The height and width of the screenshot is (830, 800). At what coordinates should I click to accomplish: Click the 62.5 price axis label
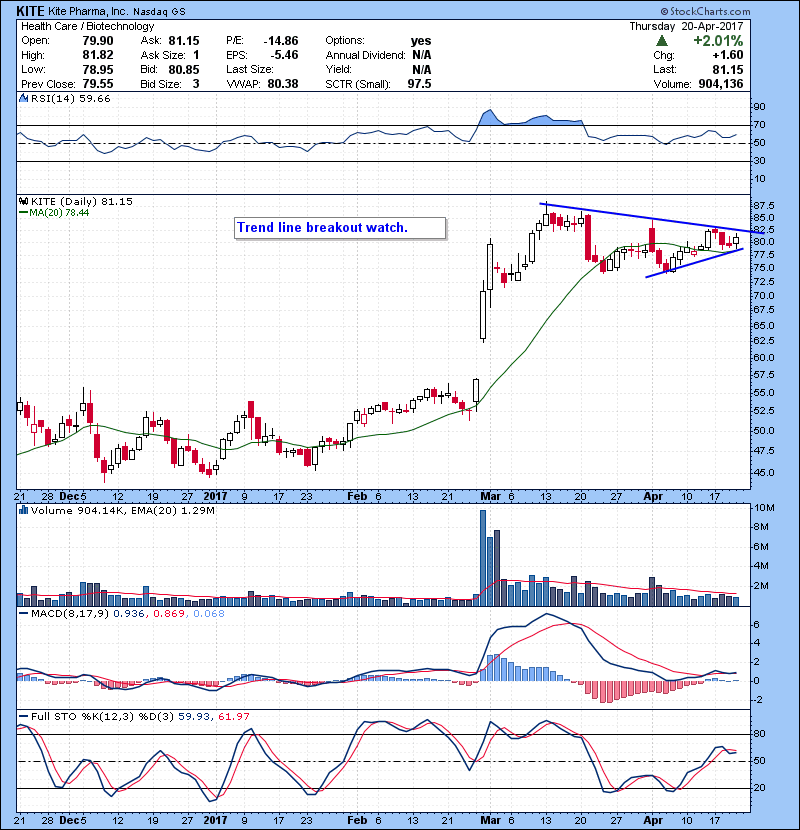(763, 340)
